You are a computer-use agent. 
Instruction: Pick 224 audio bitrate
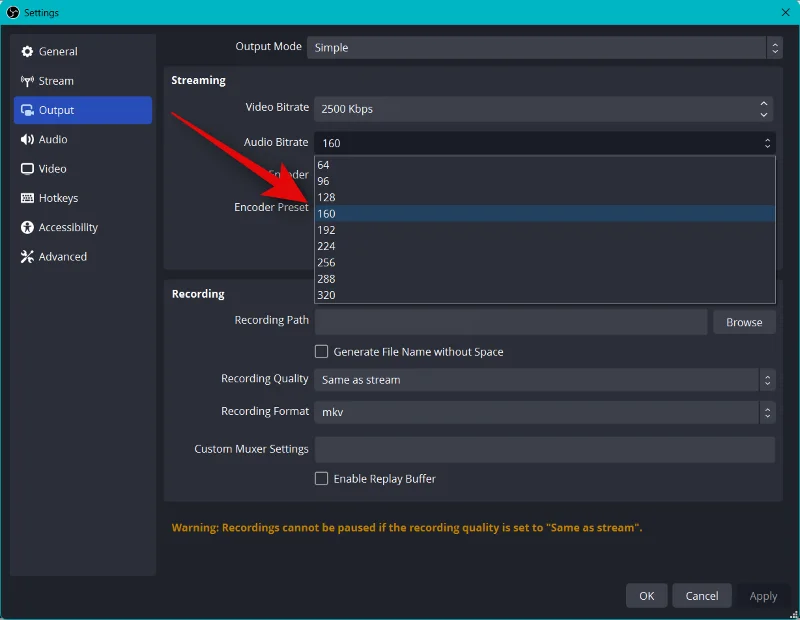point(544,246)
